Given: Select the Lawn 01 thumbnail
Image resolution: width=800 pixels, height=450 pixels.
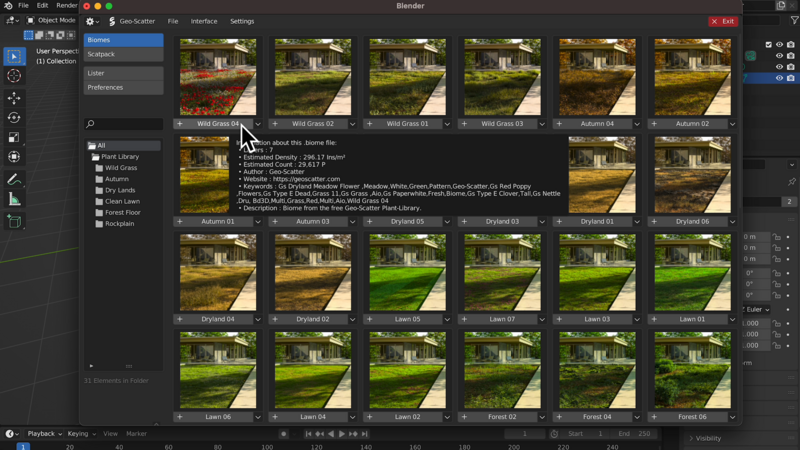Looking at the screenshot, I should (692, 272).
